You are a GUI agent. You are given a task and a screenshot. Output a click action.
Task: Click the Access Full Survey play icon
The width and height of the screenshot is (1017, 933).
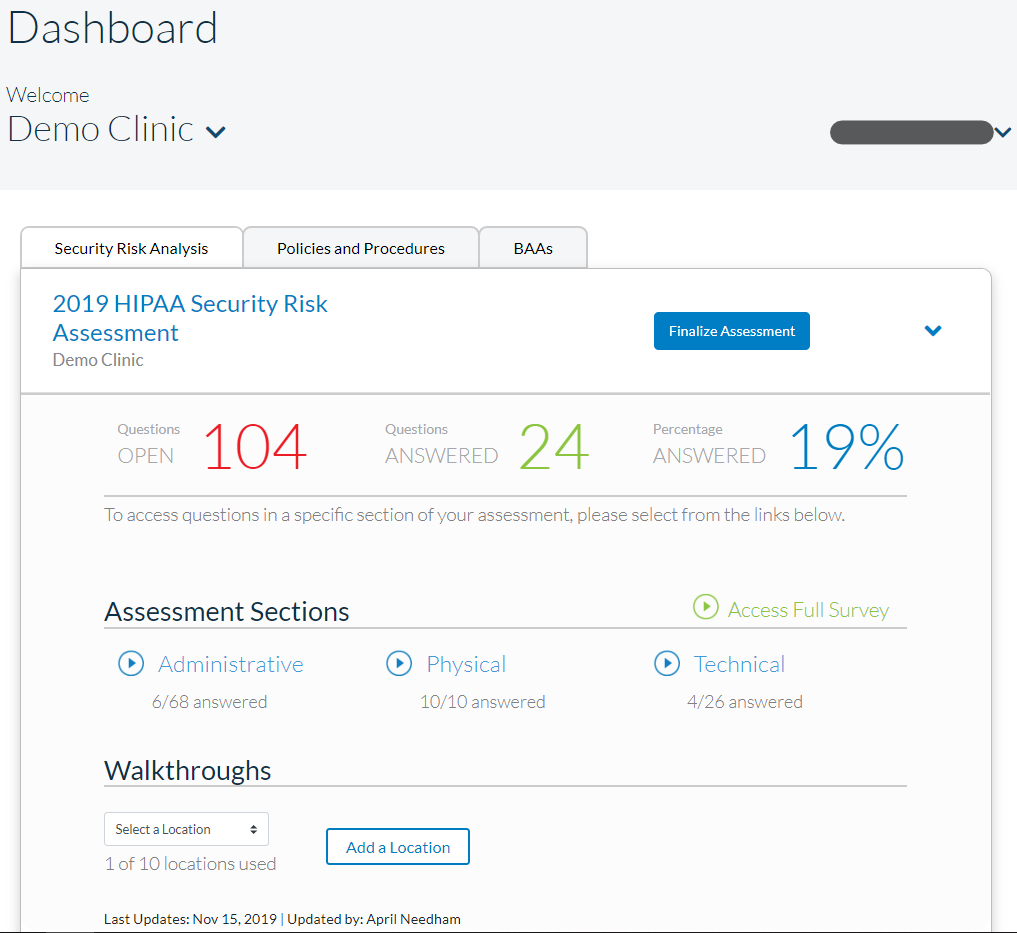click(706, 607)
